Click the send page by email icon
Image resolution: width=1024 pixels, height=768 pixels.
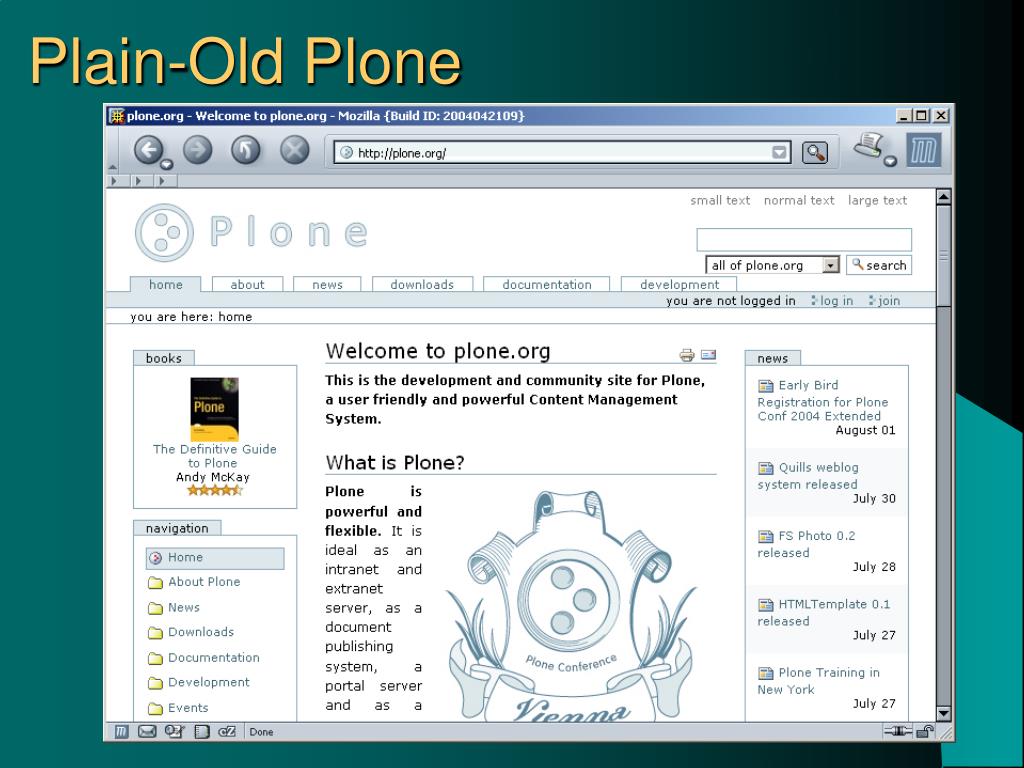coord(709,355)
